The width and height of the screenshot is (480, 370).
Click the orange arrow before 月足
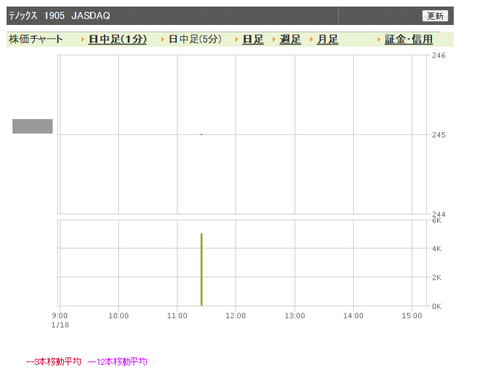coord(311,40)
